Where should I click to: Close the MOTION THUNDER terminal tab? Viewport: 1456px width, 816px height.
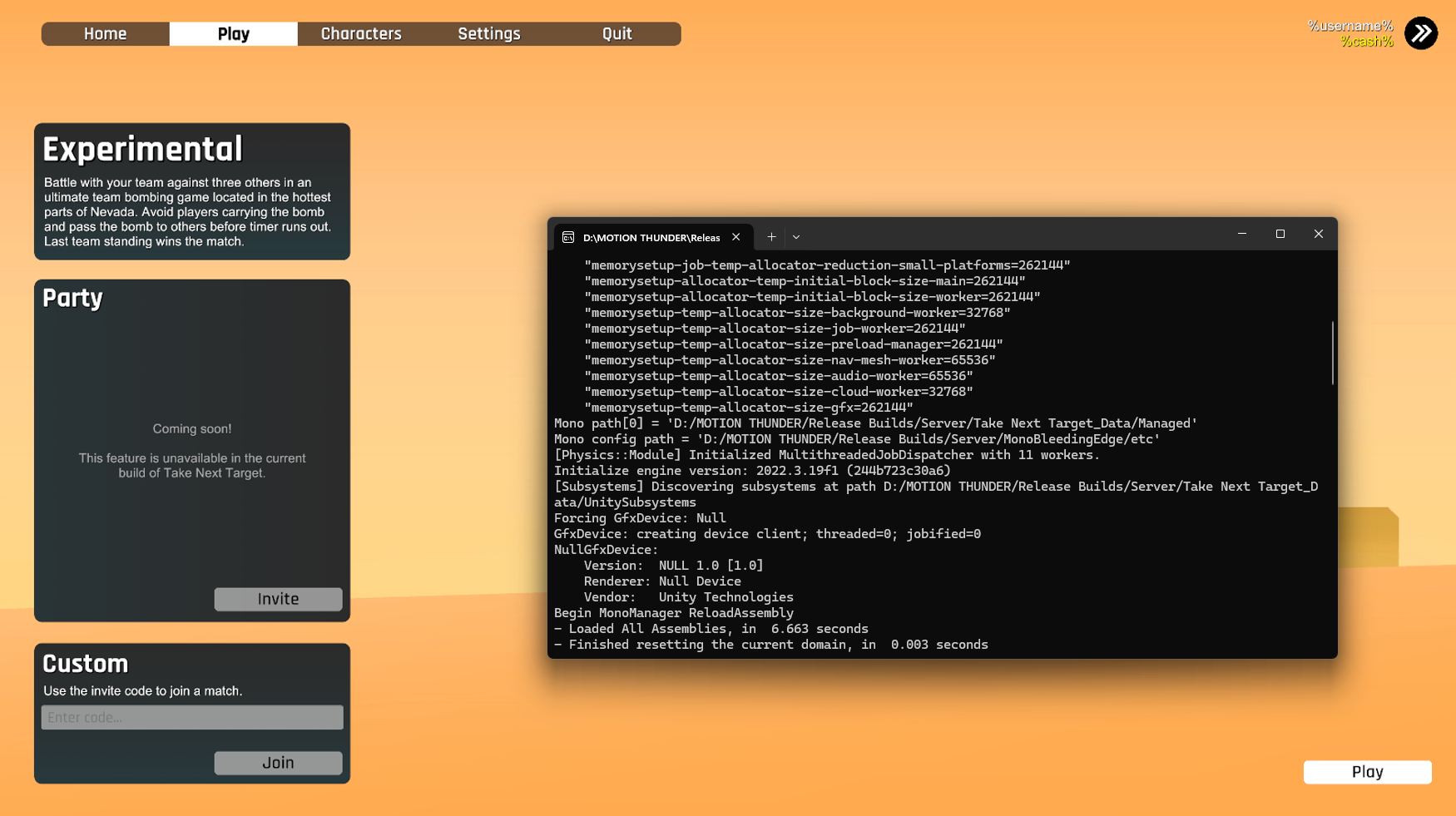click(736, 237)
